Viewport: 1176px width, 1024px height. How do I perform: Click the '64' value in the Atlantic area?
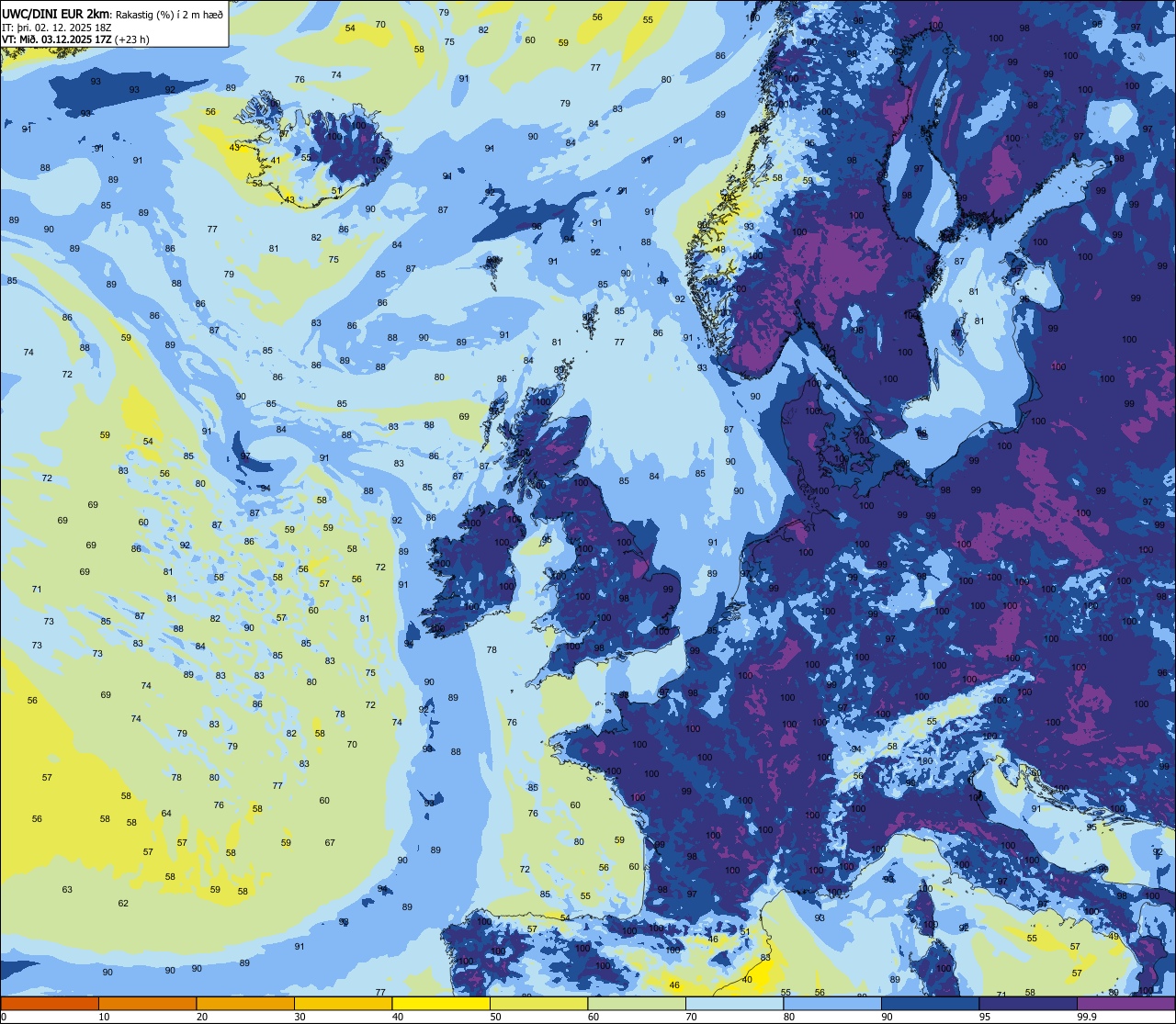166,813
